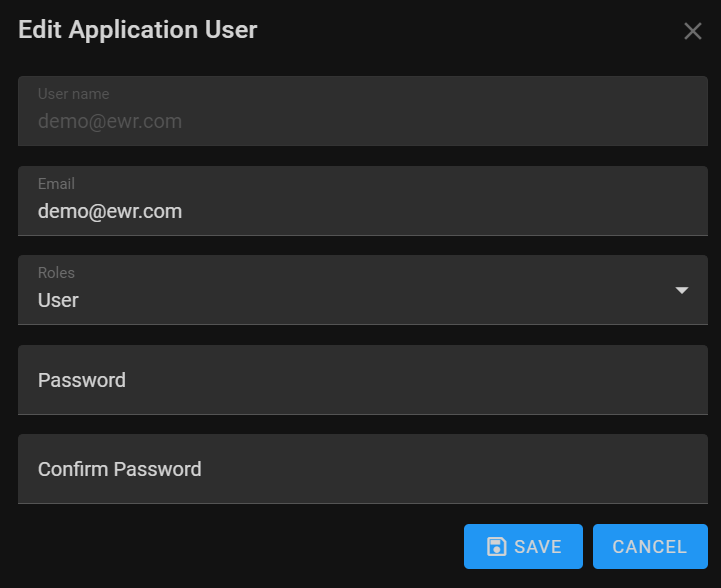The height and width of the screenshot is (588, 721).
Task: Focus the Email input field
Action: [x=363, y=201]
